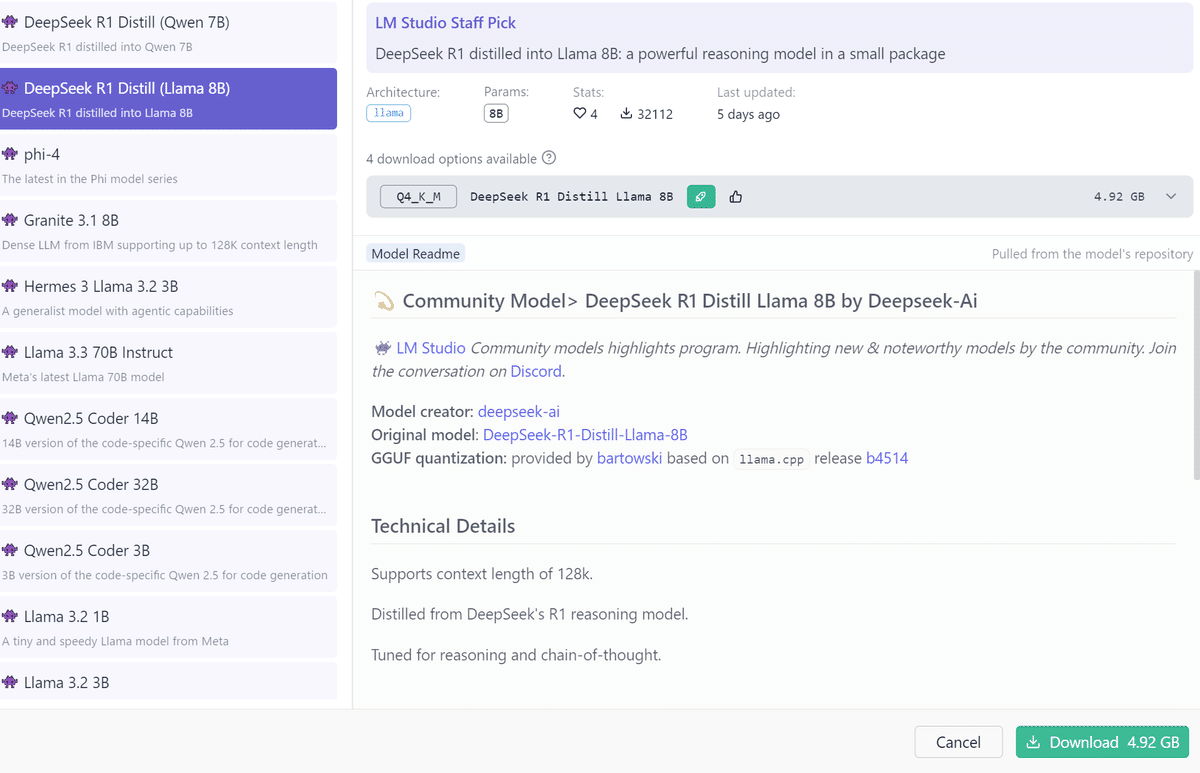1200x773 pixels.
Task: Open the DeepSeek-R1-Distill-Llama-8B original model link
Action: click(x=585, y=435)
